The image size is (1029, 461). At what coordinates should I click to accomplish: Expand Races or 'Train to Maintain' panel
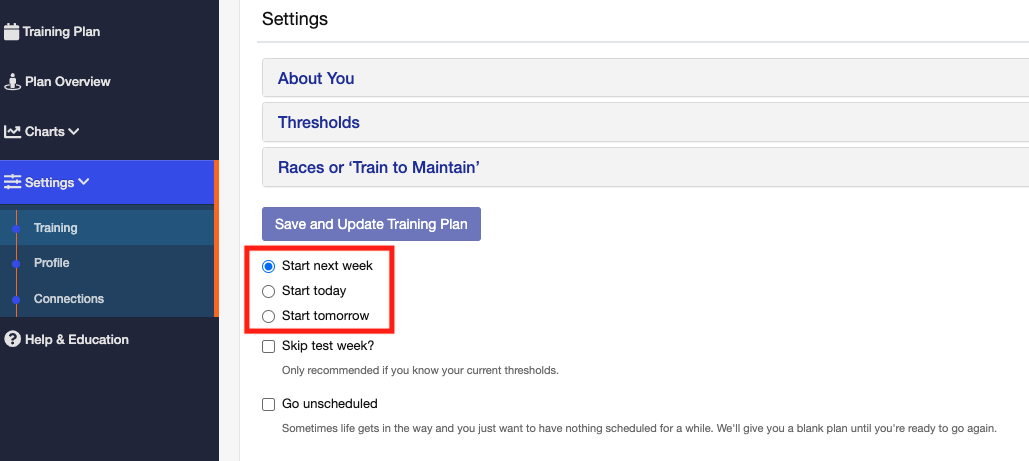(x=646, y=167)
